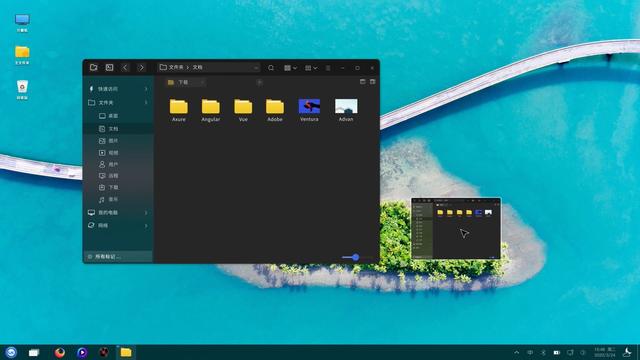Expand the Network sidebar chevron
Image resolution: width=640 pixels, height=360 pixels.
(x=146, y=225)
